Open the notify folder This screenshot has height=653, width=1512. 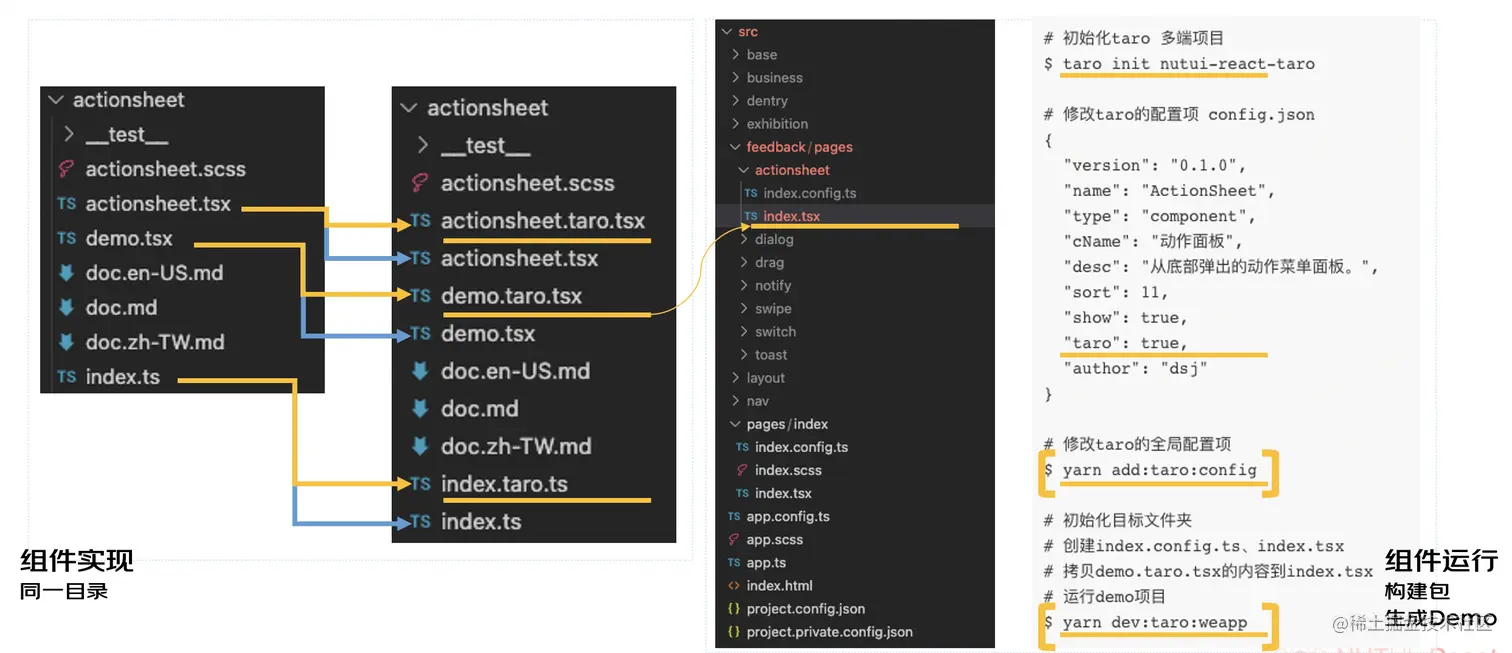pyautogui.click(x=773, y=286)
